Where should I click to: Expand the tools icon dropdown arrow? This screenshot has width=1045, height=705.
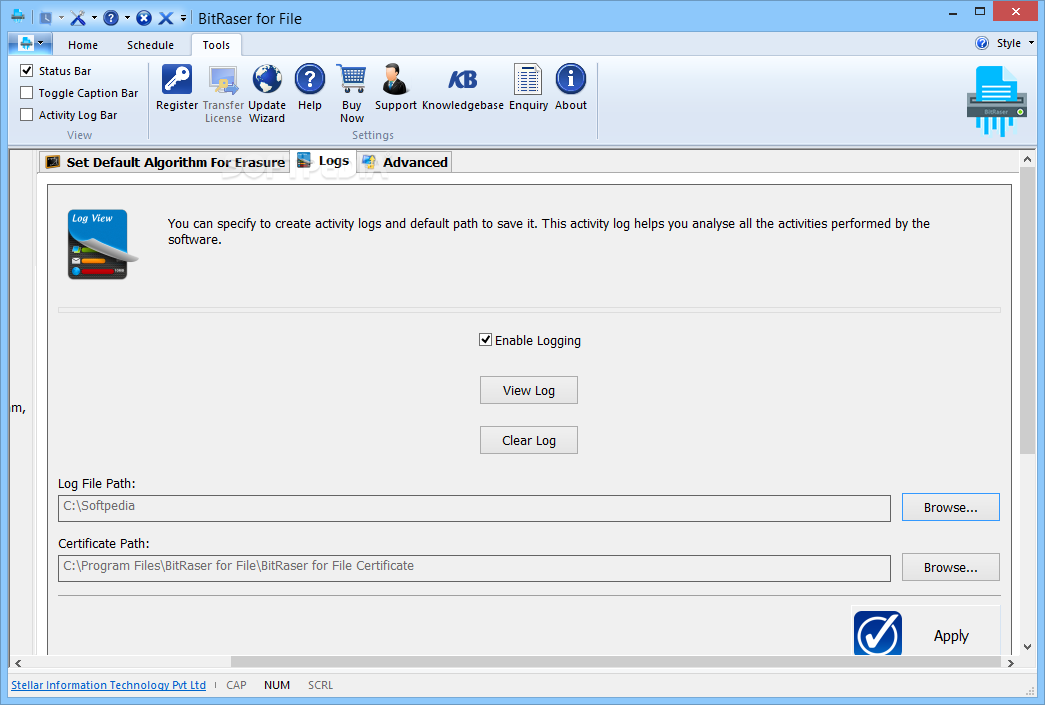94,18
